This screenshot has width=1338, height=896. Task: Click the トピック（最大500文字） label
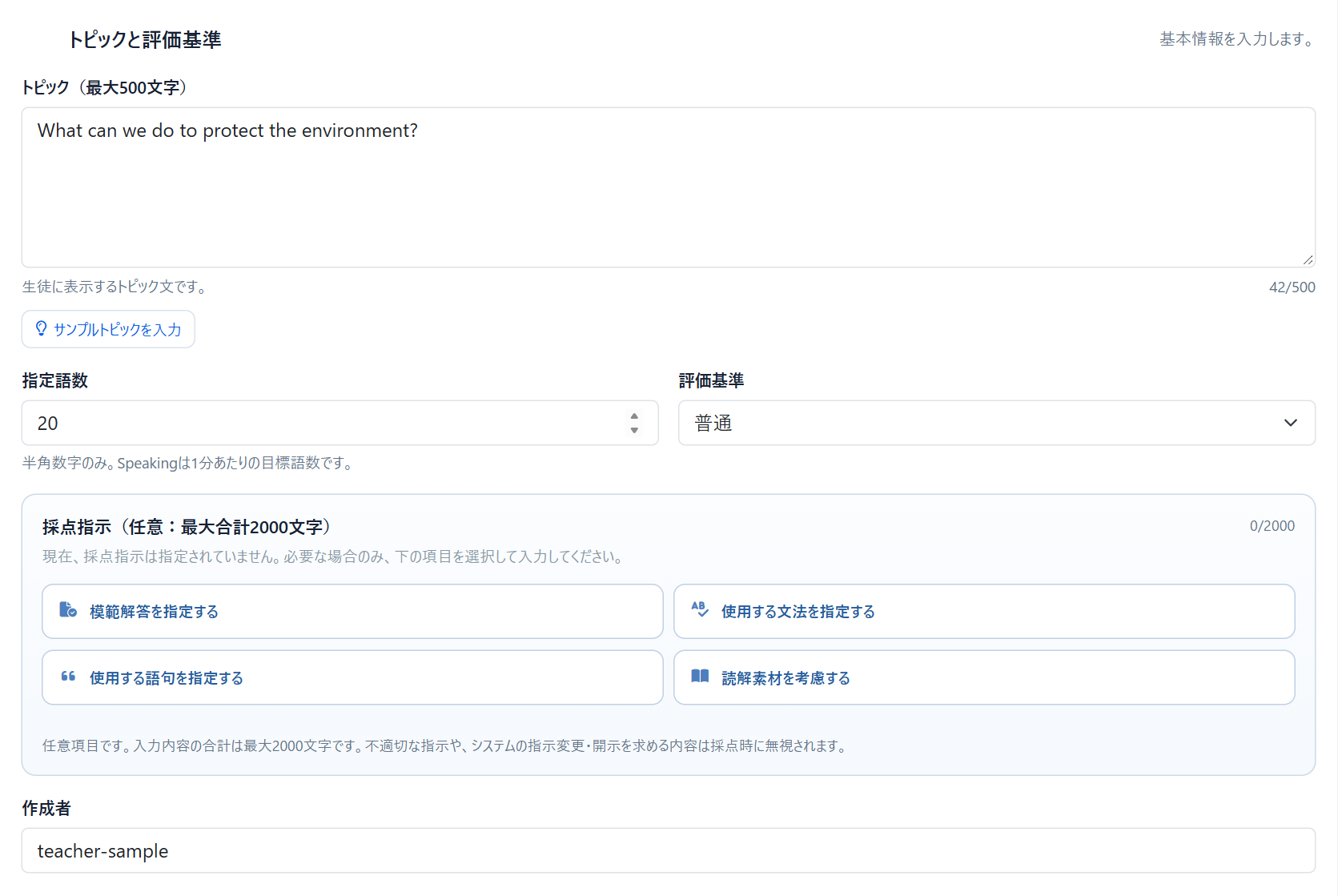(105, 87)
